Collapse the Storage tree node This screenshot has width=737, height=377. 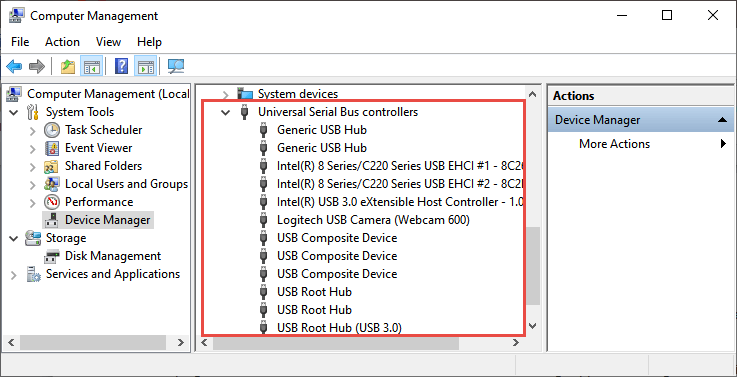tap(14, 239)
